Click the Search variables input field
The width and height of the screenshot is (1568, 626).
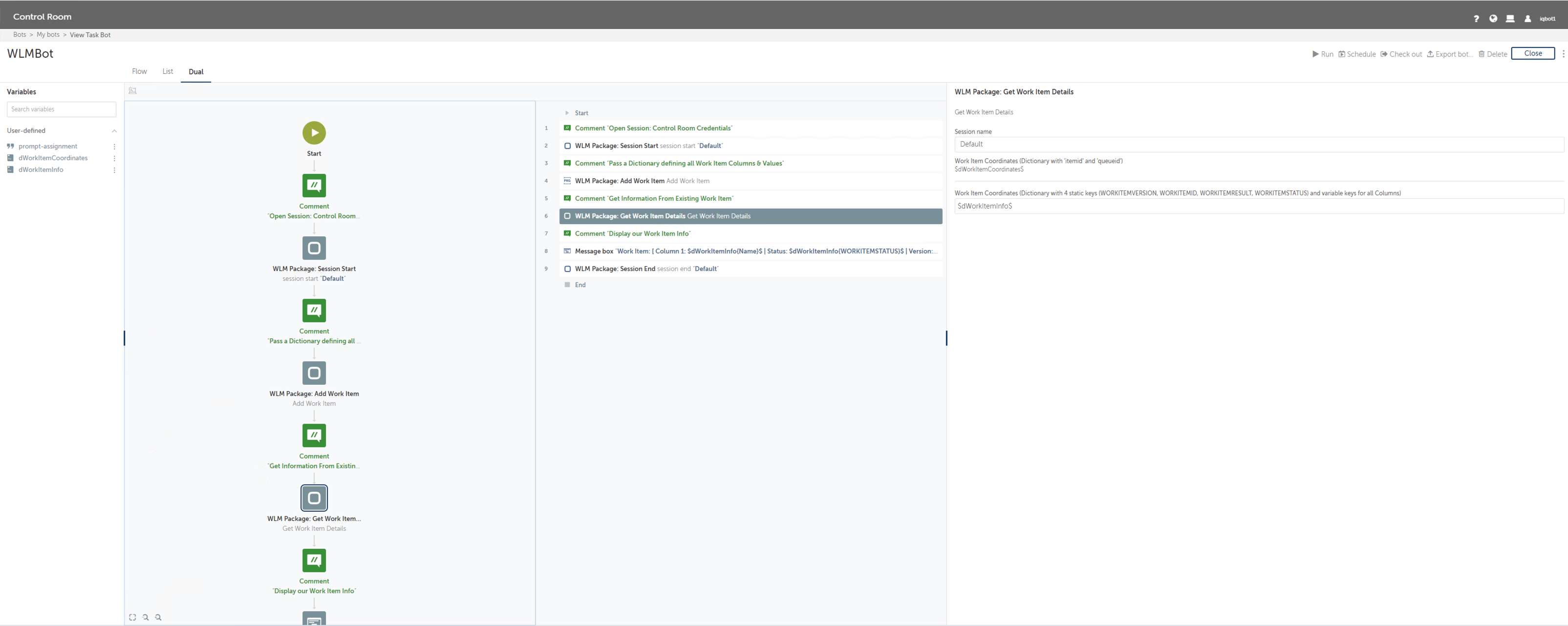pyautogui.click(x=62, y=109)
